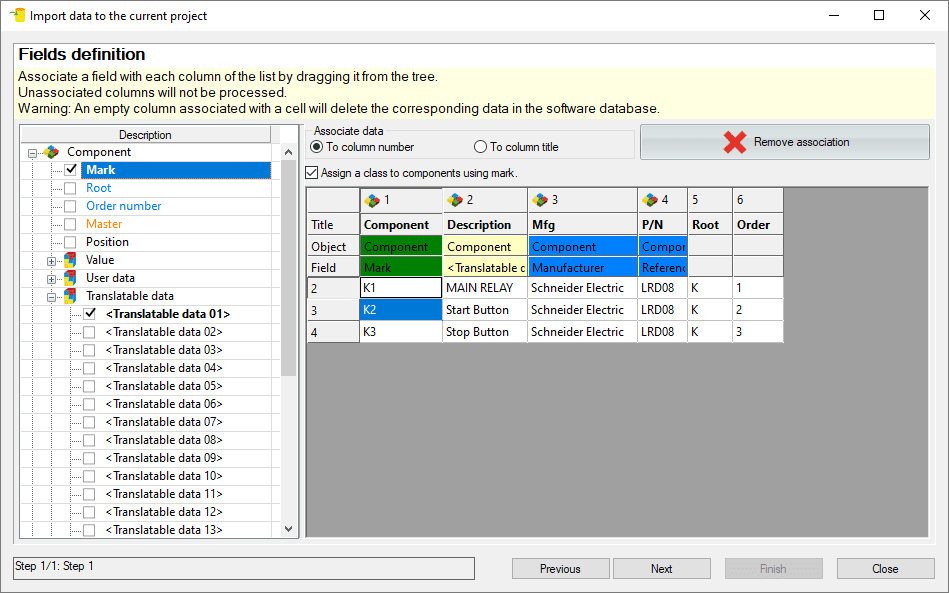Check the Order number checkbox

point(71,206)
